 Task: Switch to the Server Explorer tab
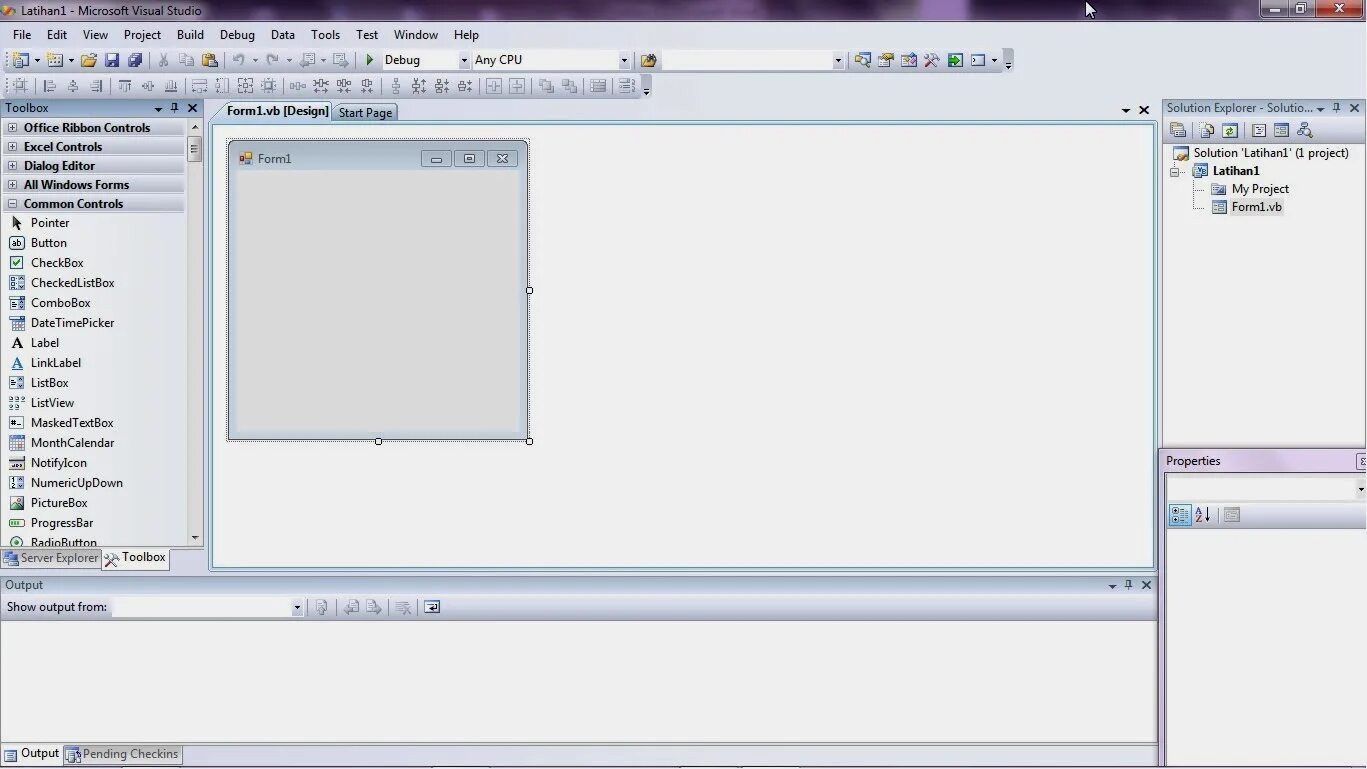(x=51, y=558)
